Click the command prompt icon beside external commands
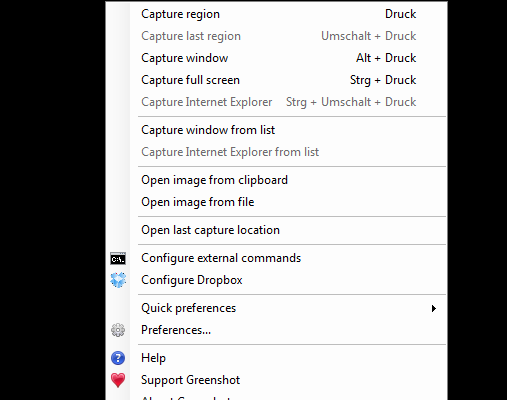507x400 pixels. coord(118,258)
